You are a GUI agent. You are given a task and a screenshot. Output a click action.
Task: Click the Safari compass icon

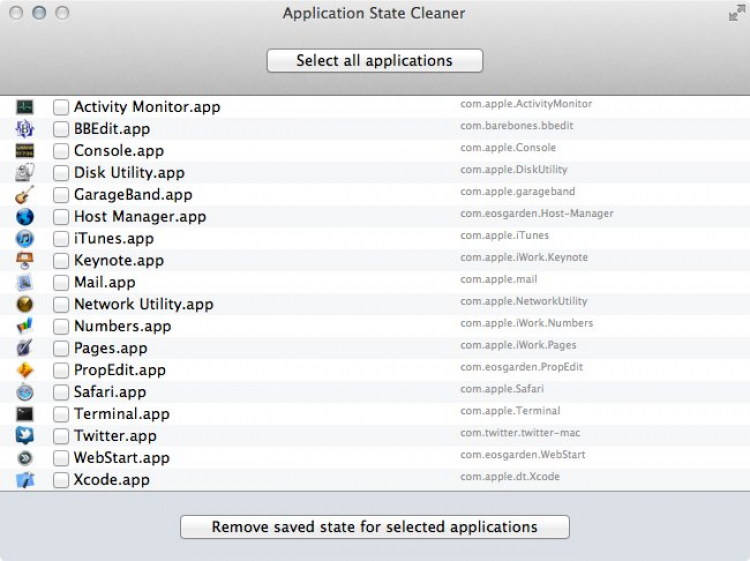(25, 392)
